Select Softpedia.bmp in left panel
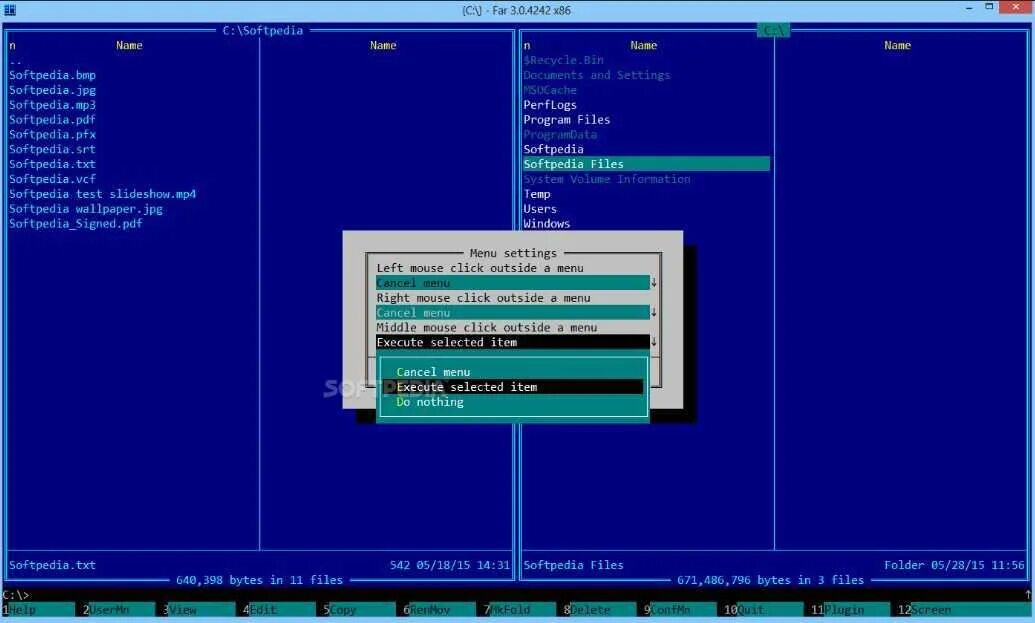This screenshot has width=1035, height=623. point(52,75)
